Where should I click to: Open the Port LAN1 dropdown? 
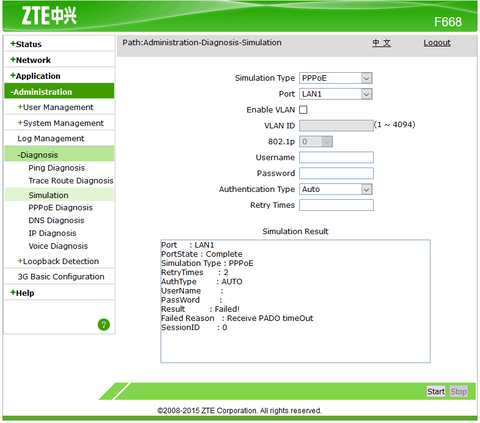(336, 94)
